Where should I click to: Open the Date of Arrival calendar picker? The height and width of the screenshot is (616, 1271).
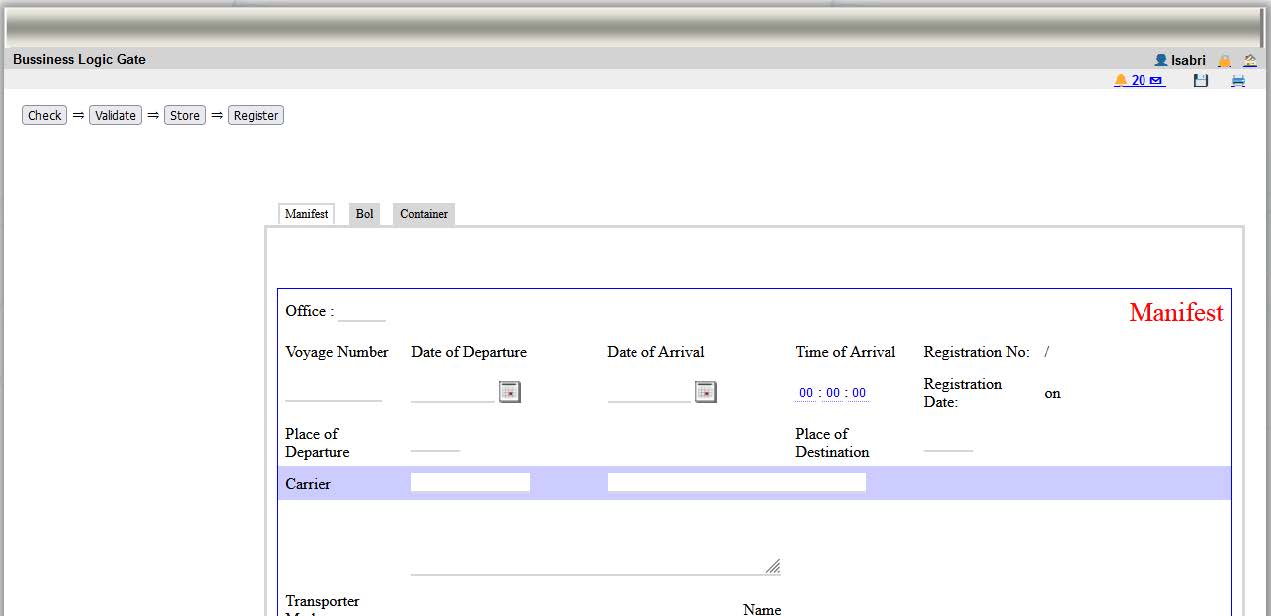click(x=706, y=392)
